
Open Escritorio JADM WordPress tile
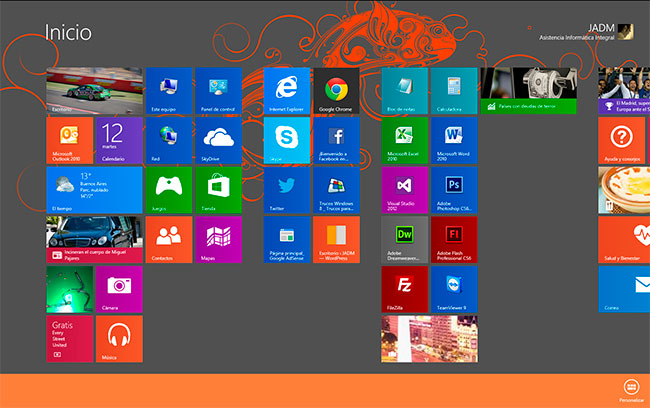(337, 240)
